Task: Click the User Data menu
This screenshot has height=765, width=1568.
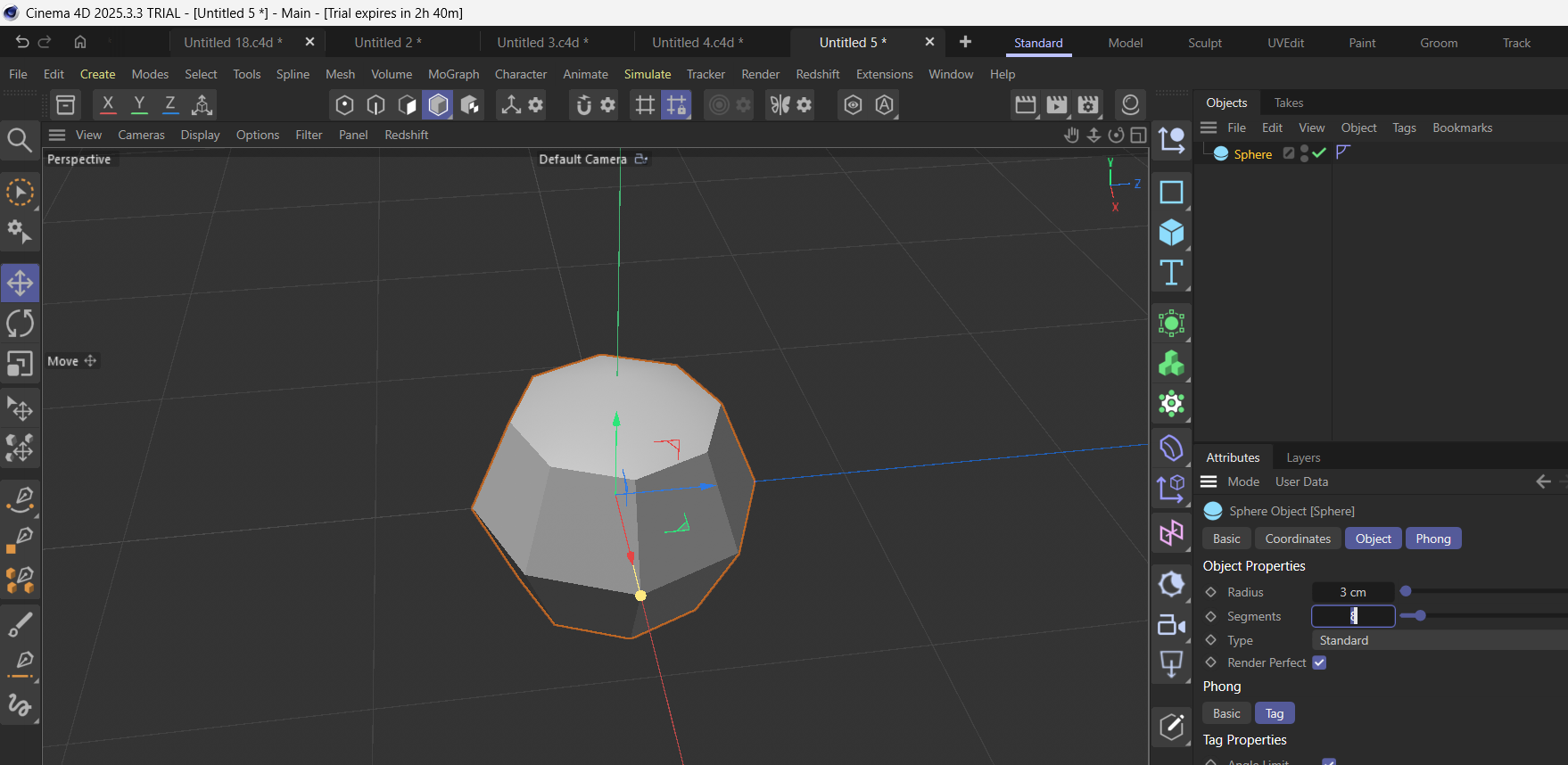Action: click(1301, 481)
